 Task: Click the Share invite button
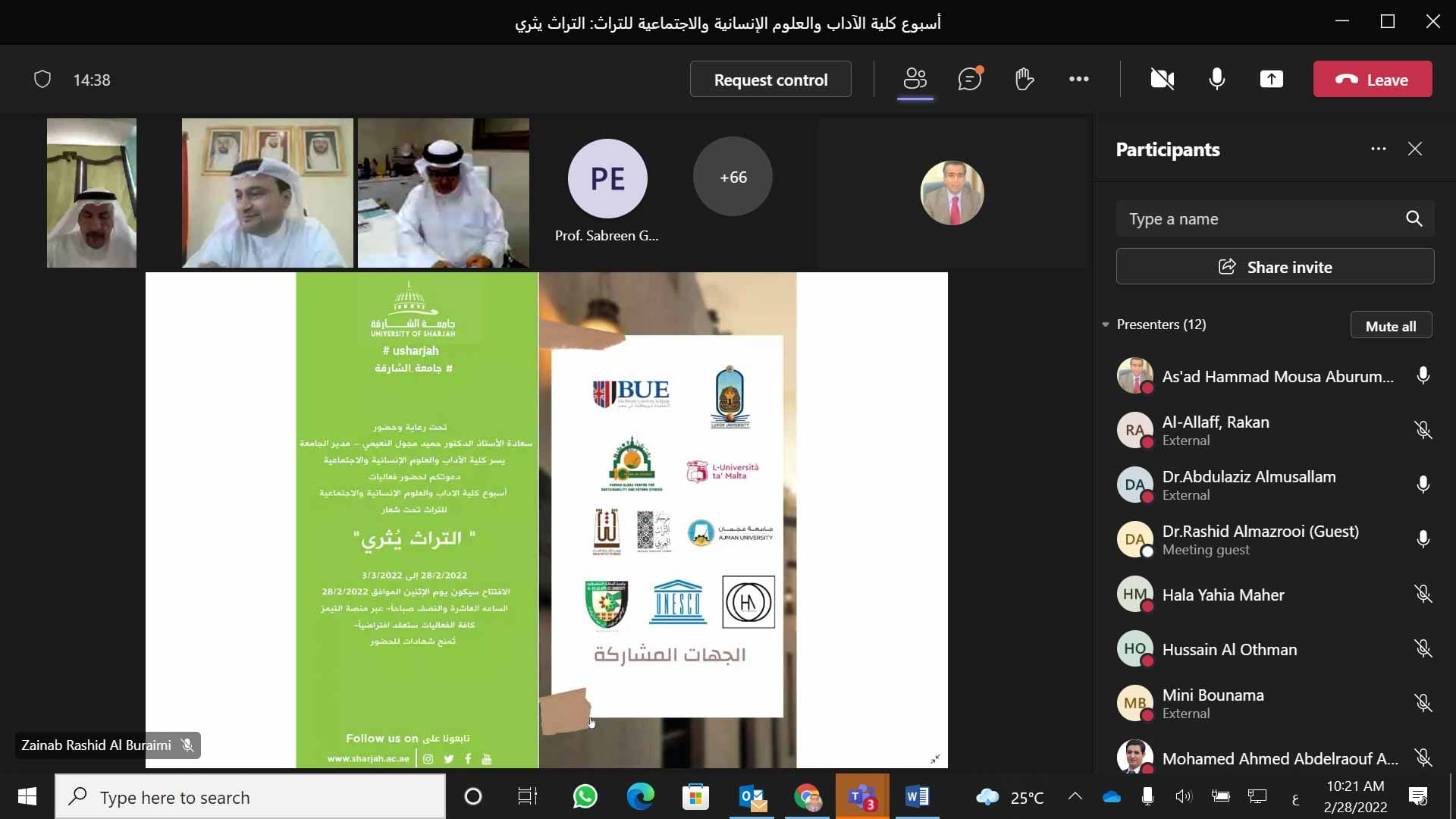tap(1275, 266)
